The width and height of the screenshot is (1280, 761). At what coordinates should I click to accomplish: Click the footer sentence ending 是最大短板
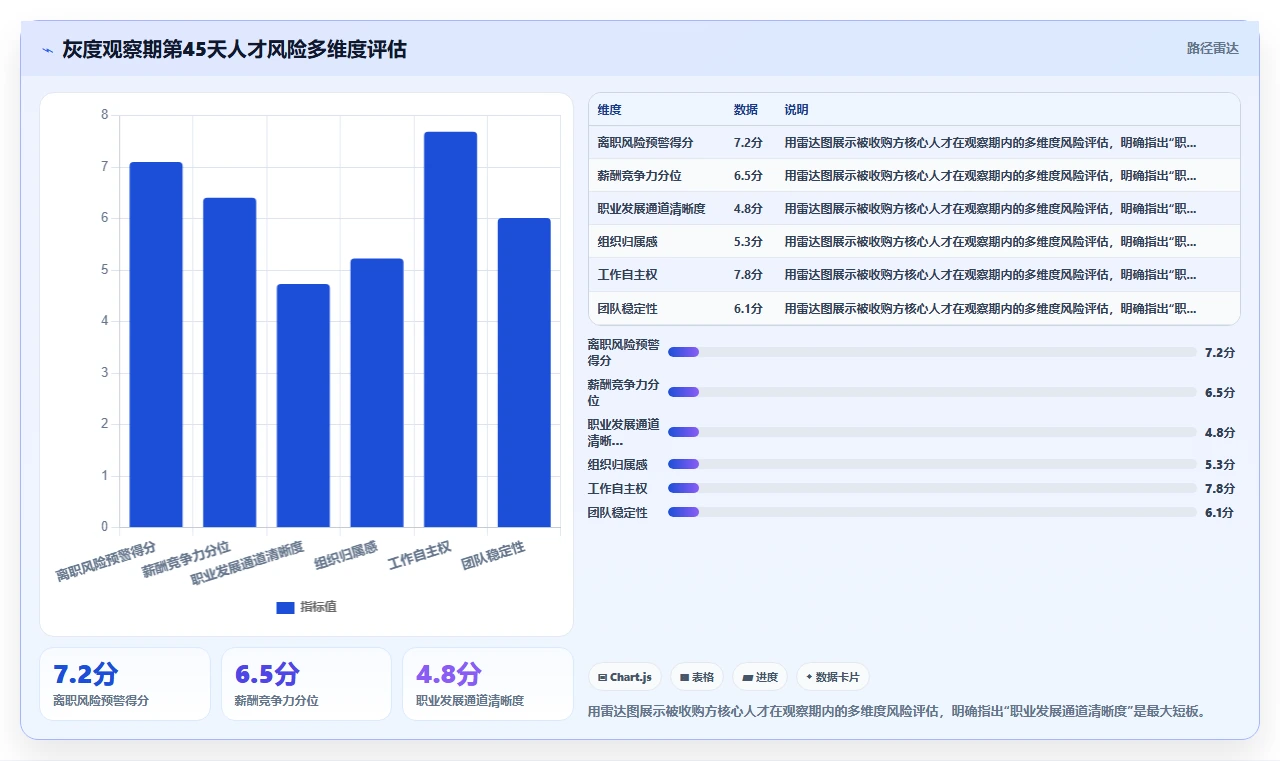[898, 711]
